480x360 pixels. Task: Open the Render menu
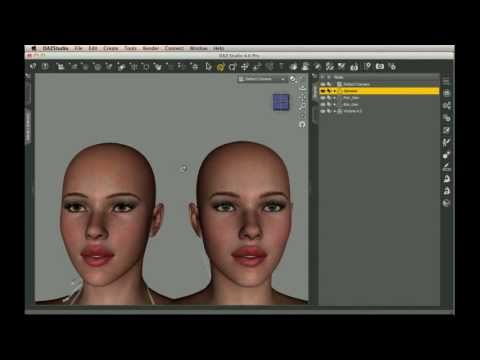point(150,48)
